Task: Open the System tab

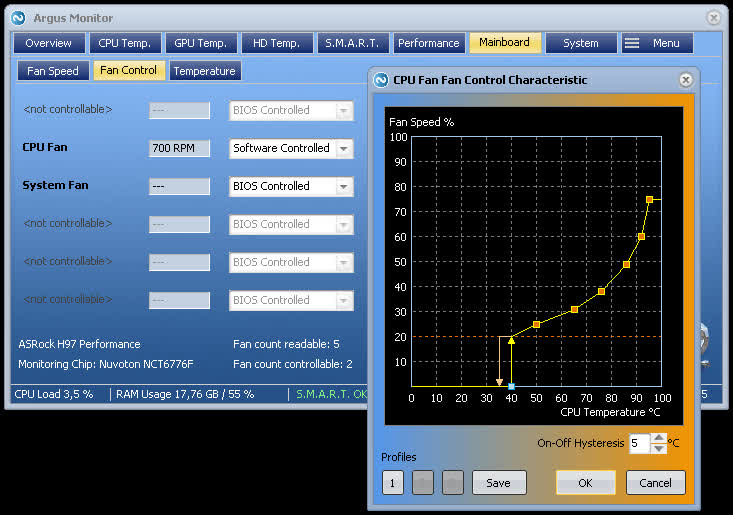Action: pyautogui.click(x=581, y=43)
